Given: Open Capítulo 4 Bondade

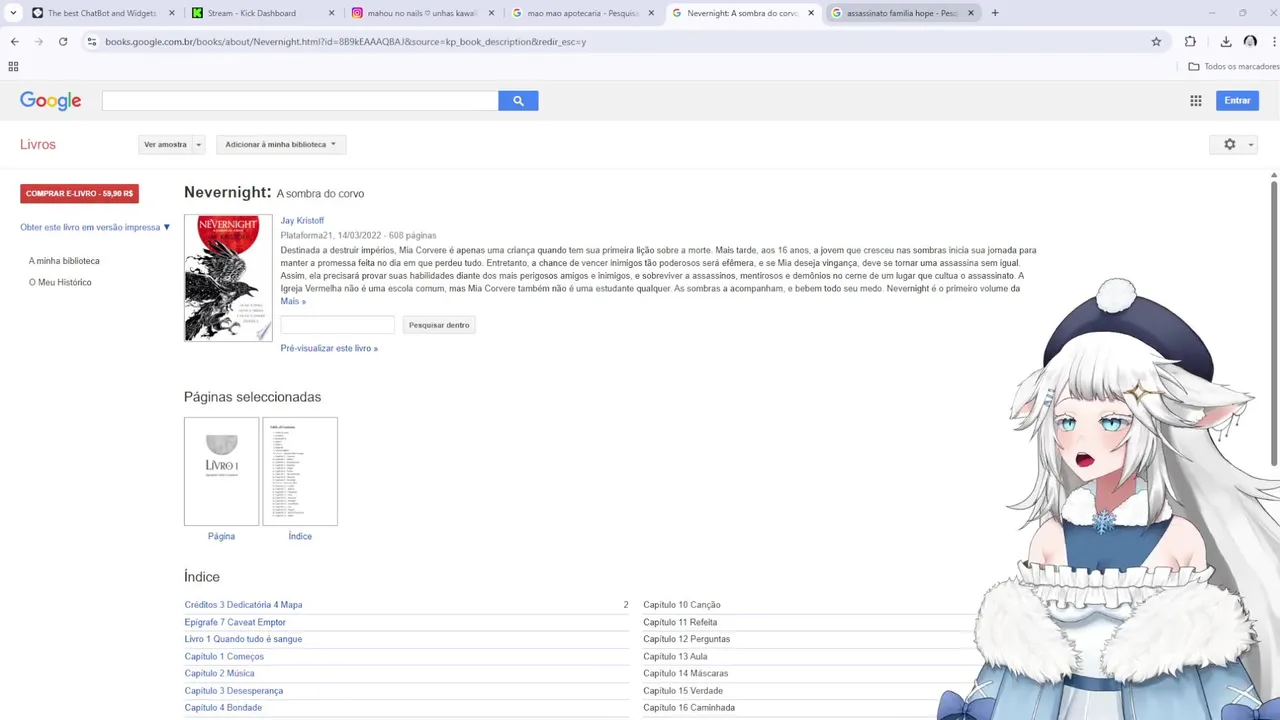Looking at the screenshot, I should (223, 708).
